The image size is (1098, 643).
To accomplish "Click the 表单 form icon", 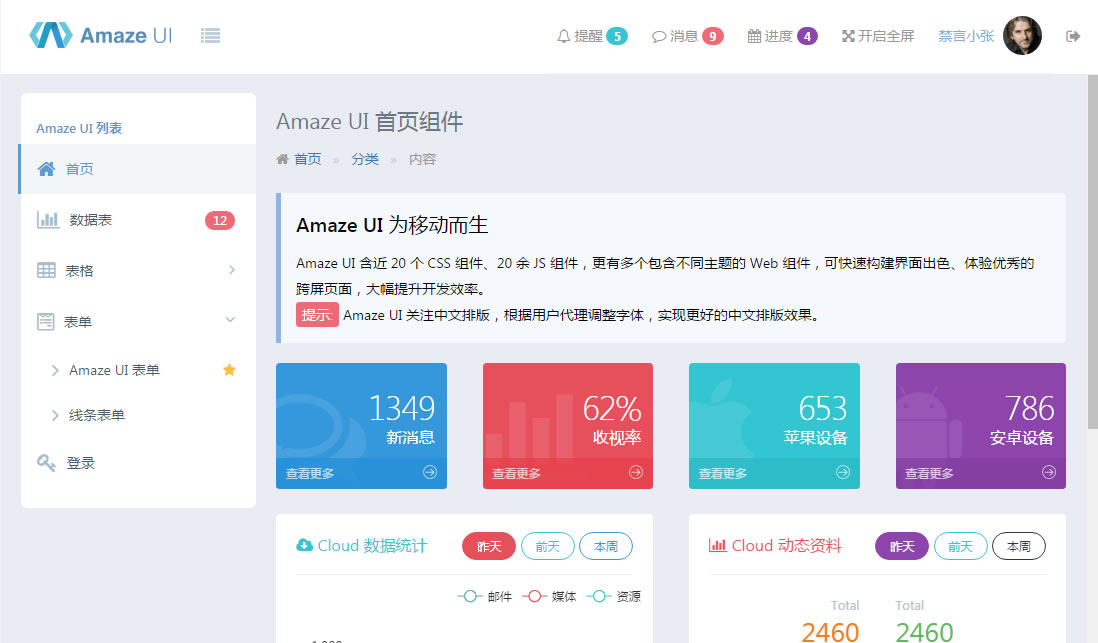I will point(46,322).
